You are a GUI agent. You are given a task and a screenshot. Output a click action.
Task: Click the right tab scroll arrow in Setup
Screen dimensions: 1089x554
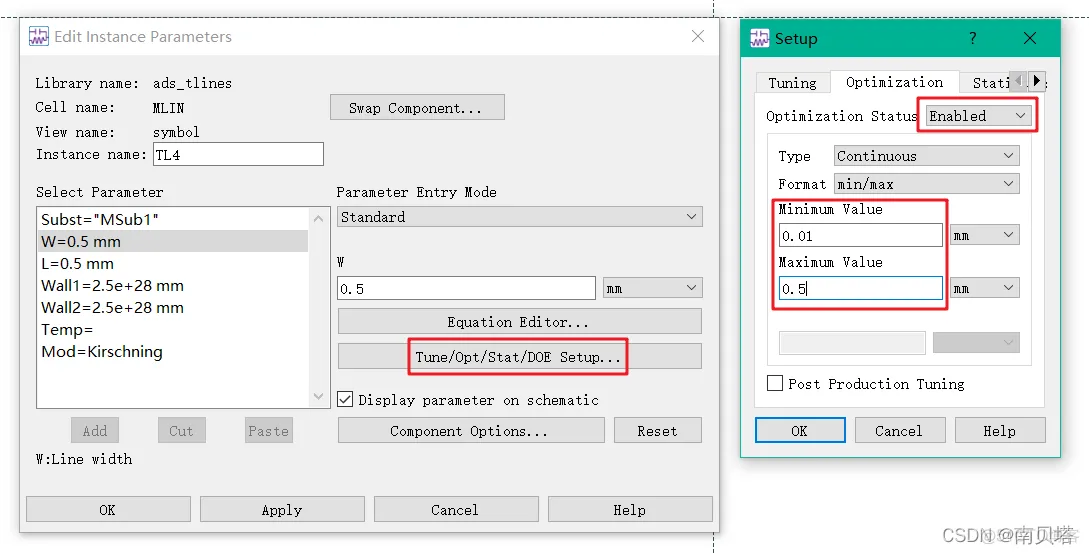pos(1036,81)
